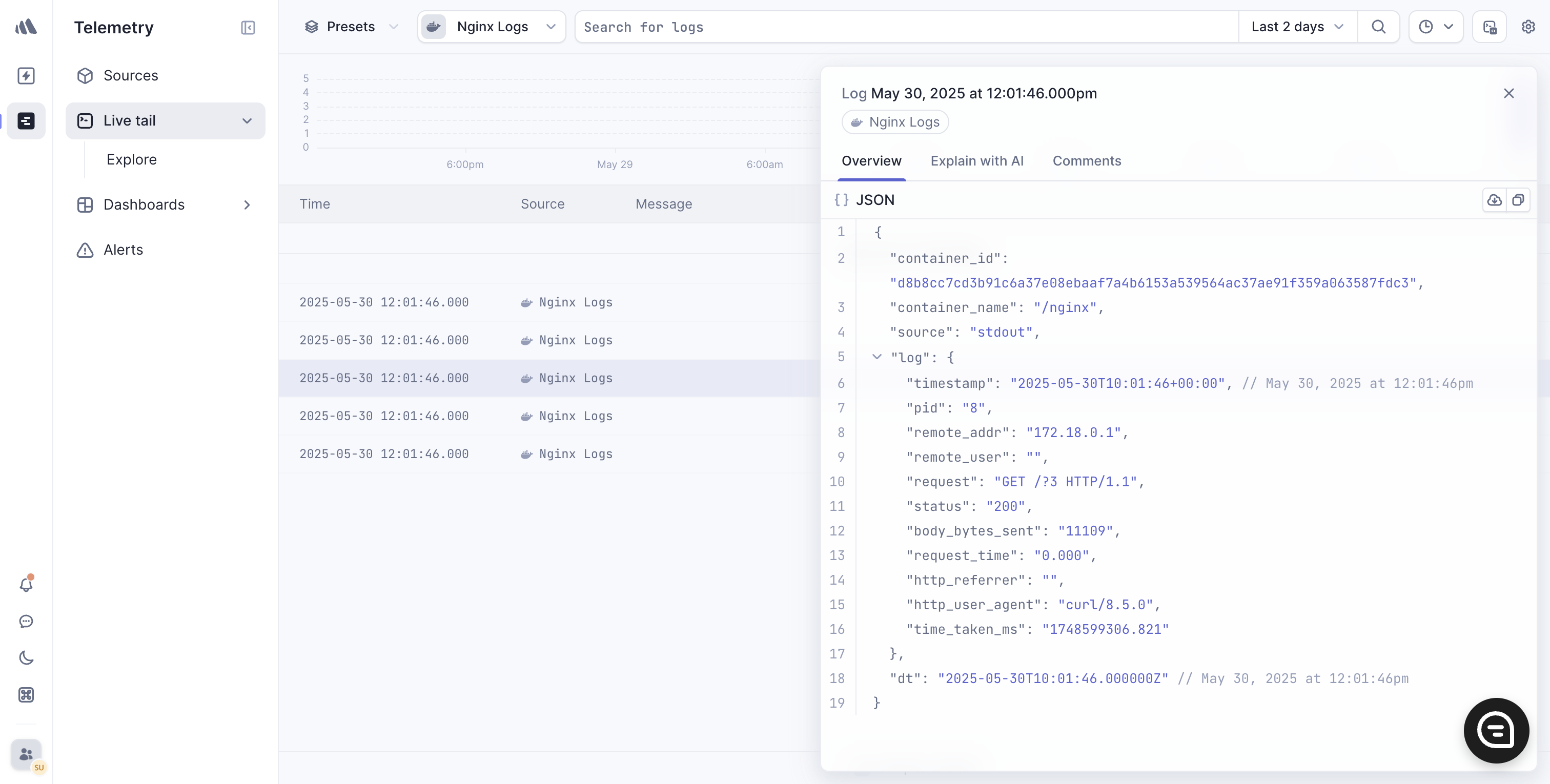Open the command palette icon
The height and width of the screenshot is (784, 1550).
[26, 695]
